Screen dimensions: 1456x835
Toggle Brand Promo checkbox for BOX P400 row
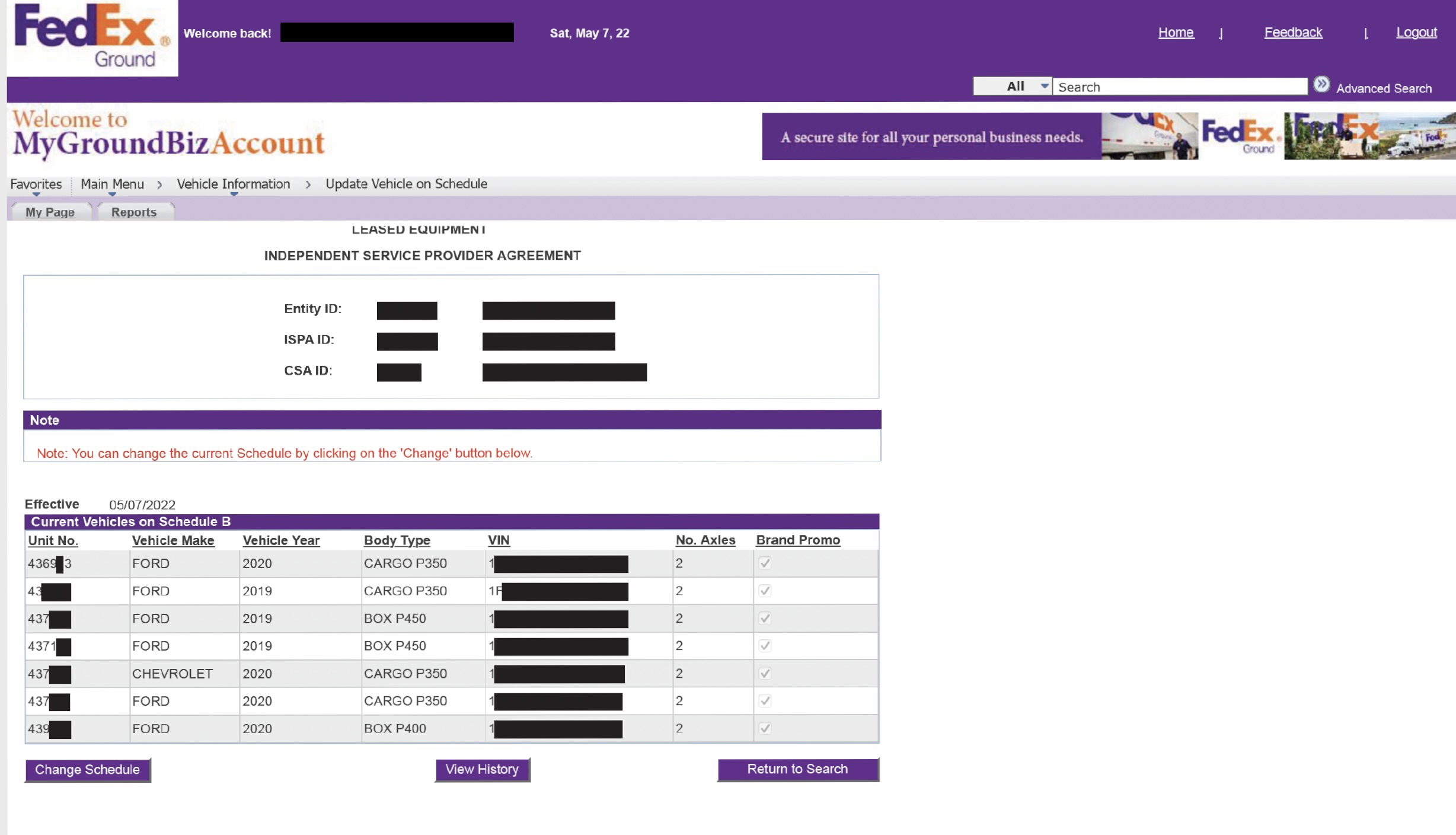(765, 728)
